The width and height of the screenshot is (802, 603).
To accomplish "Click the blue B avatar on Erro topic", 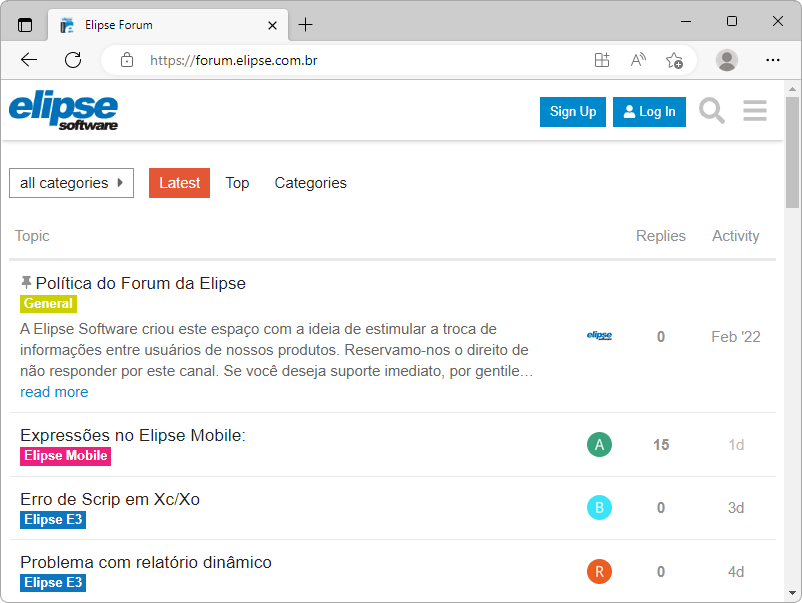I will tap(599, 507).
